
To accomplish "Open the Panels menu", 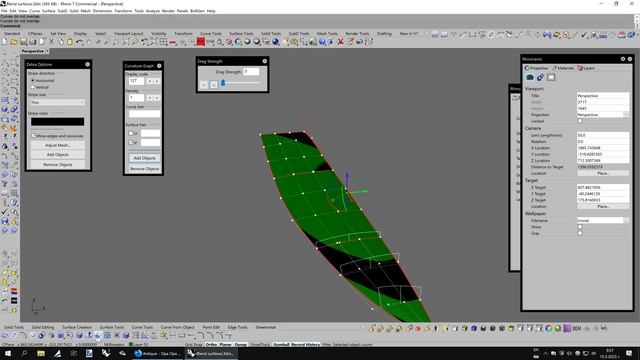I will pyautogui.click(x=182, y=11).
